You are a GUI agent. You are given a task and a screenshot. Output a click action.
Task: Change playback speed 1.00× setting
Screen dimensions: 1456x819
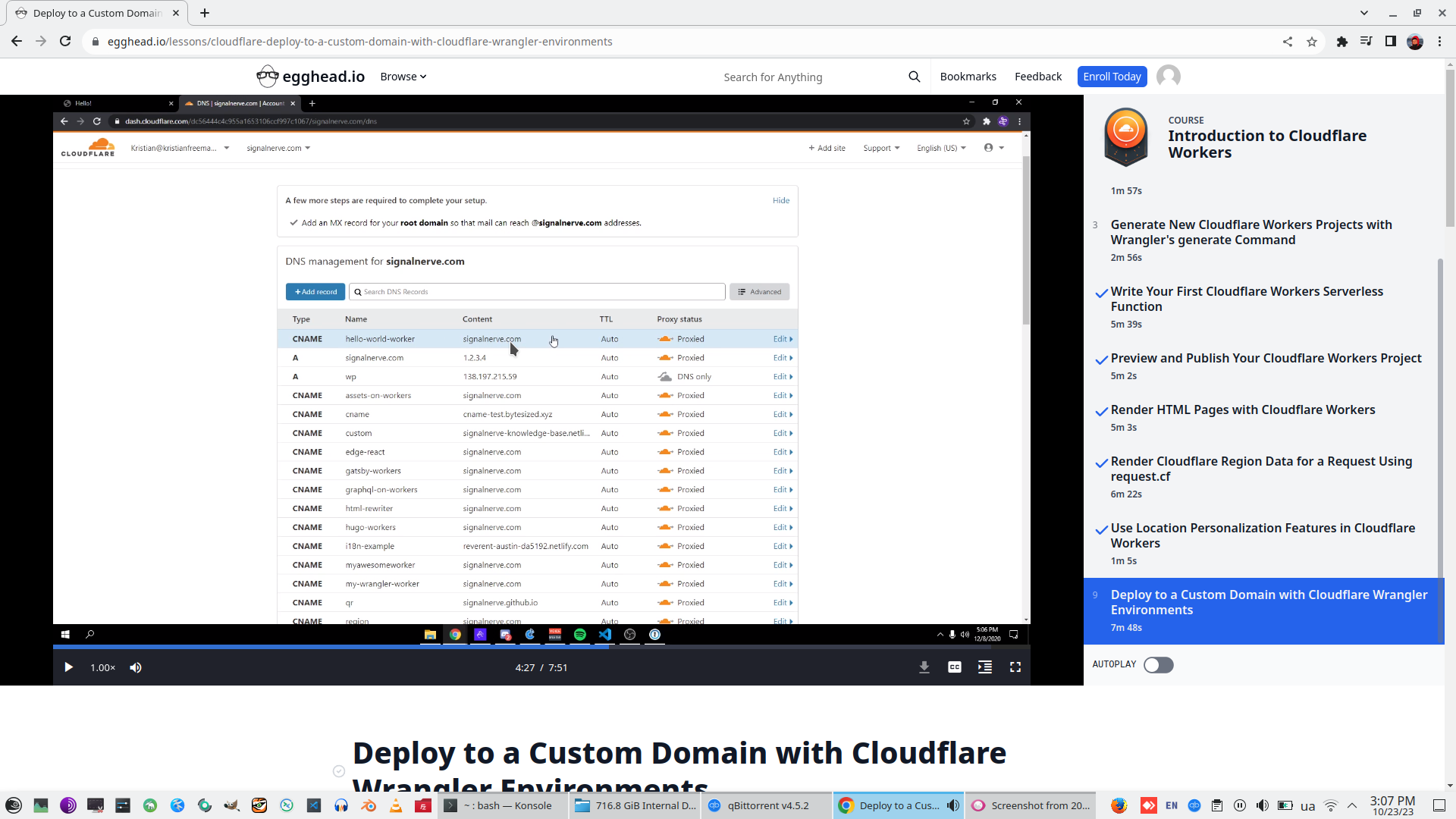point(103,667)
